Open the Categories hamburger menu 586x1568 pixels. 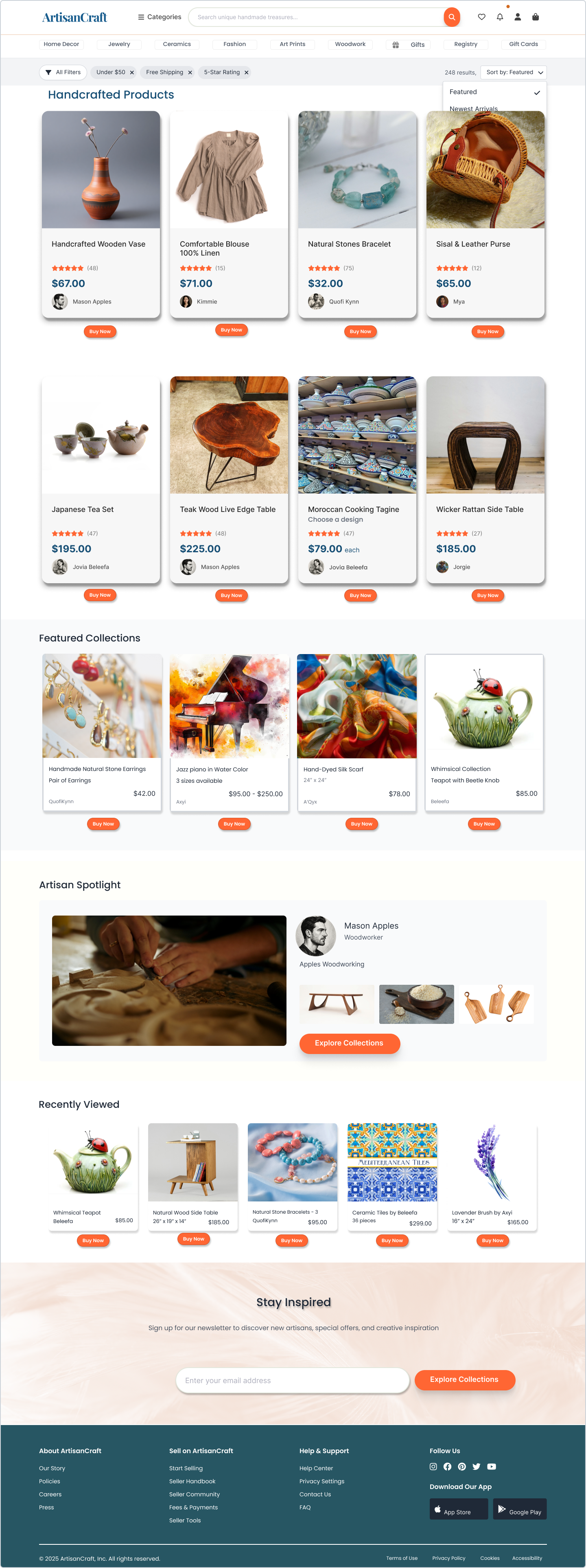[x=160, y=17]
